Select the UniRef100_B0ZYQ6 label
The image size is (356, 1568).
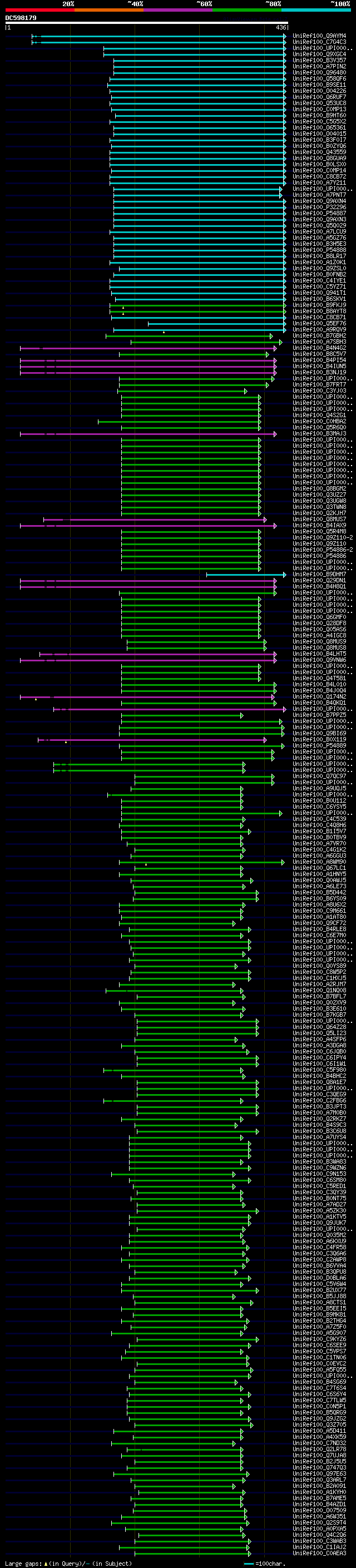pos(319,146)
